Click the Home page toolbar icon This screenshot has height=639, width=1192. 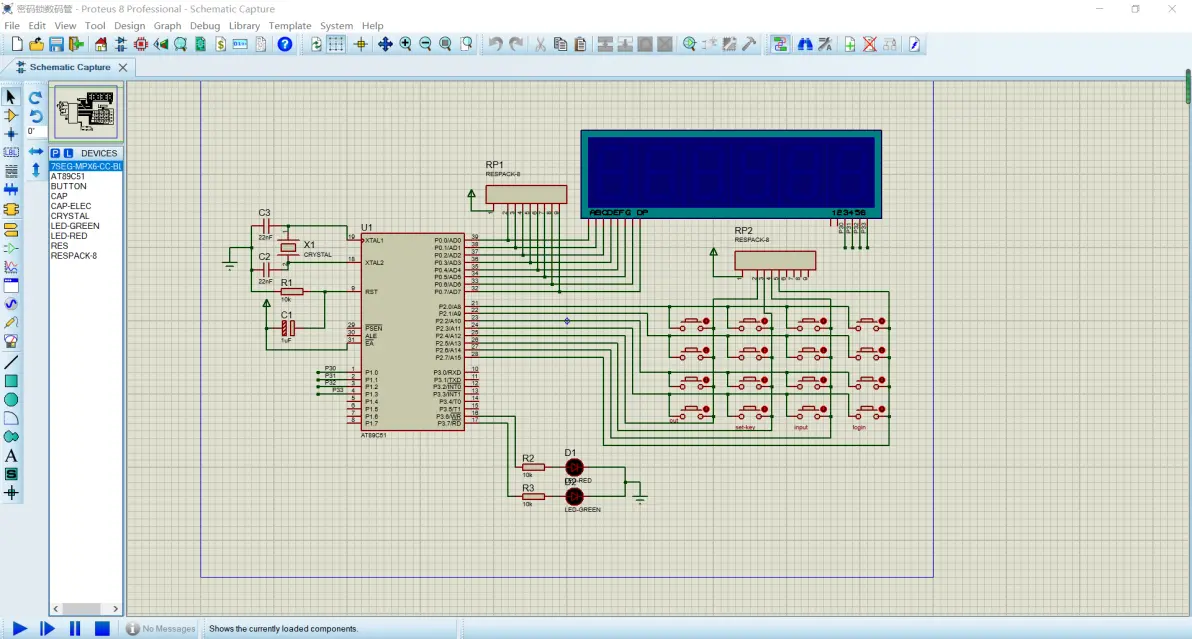pyautogui.click(x=101, y=44)
